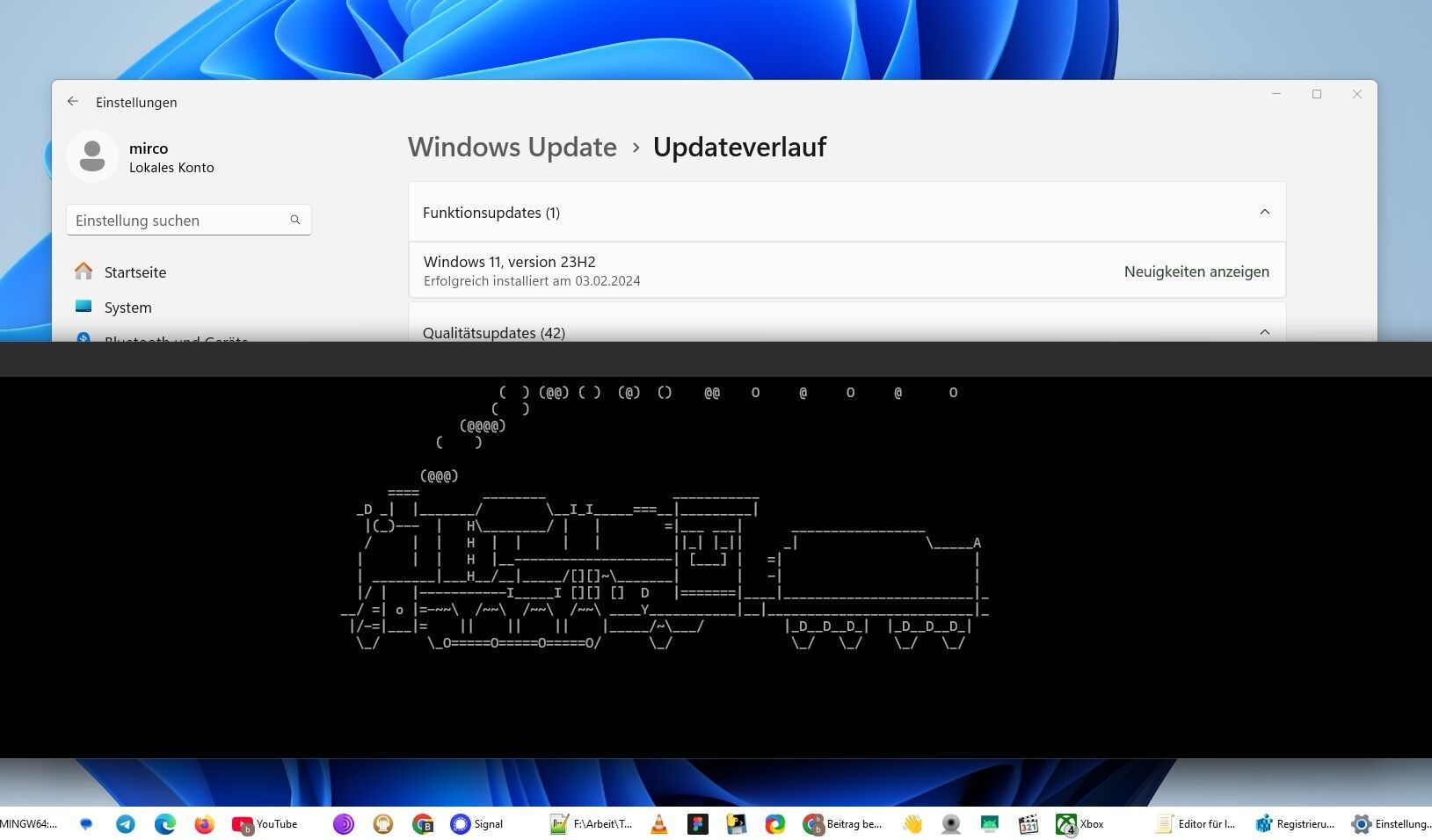This screenshot has height=840, width=1432.
Task: Open Startseite in the settings sidebar
Action: click(x=134, y=272)
